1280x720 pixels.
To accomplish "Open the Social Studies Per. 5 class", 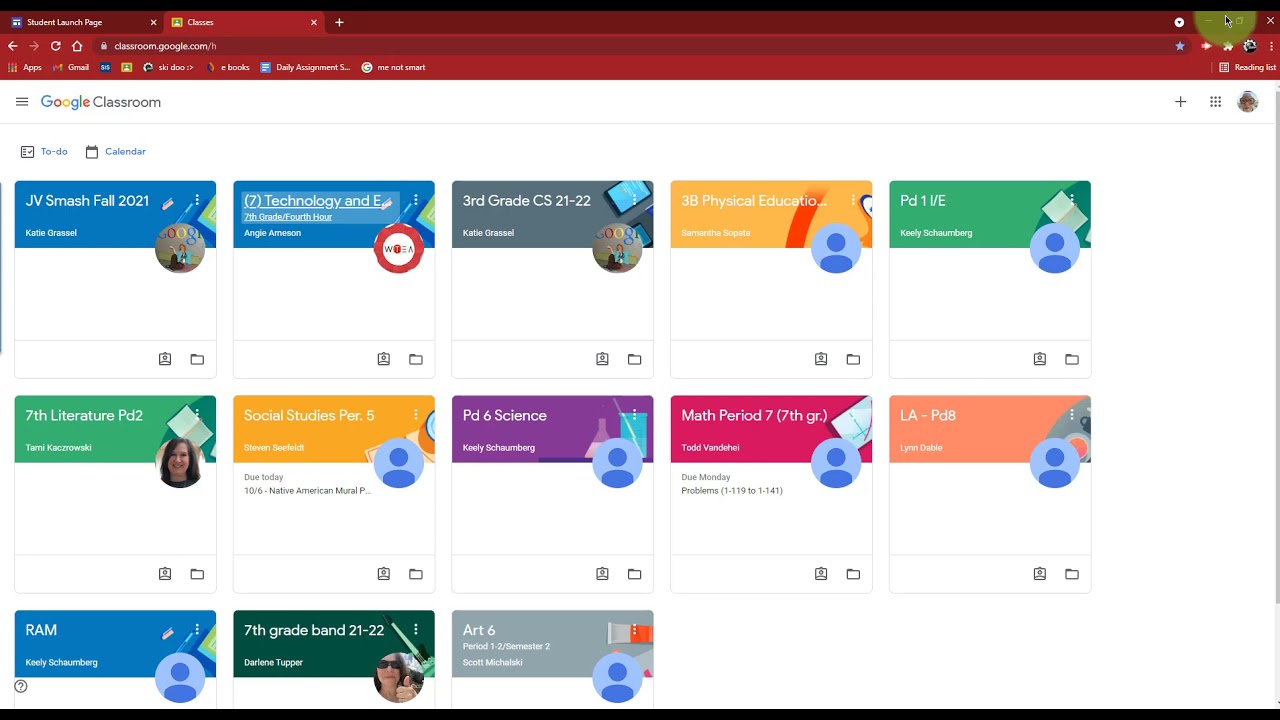I will point(309,416).
